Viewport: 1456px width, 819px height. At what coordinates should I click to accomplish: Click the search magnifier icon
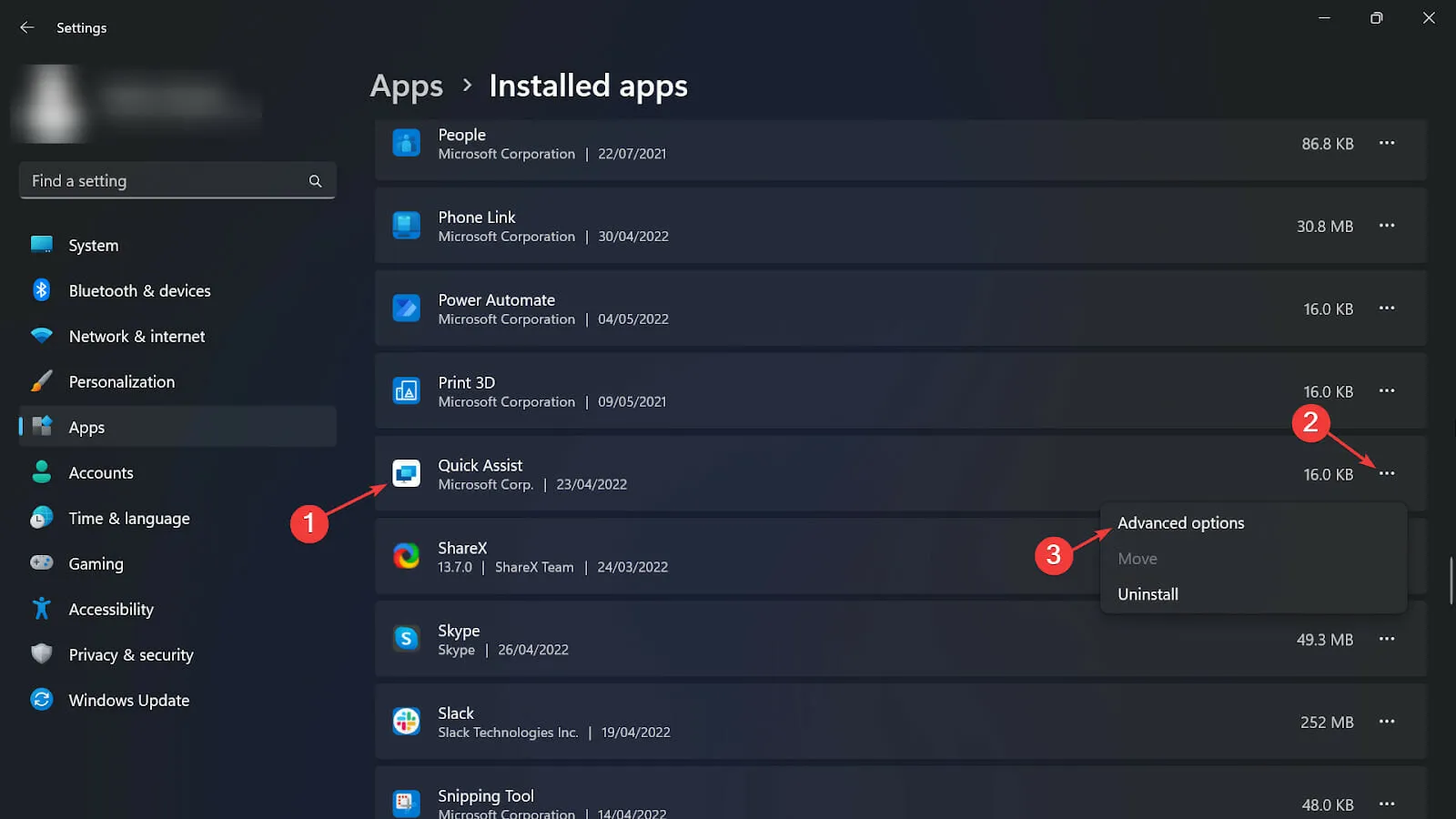pos(315,181)
